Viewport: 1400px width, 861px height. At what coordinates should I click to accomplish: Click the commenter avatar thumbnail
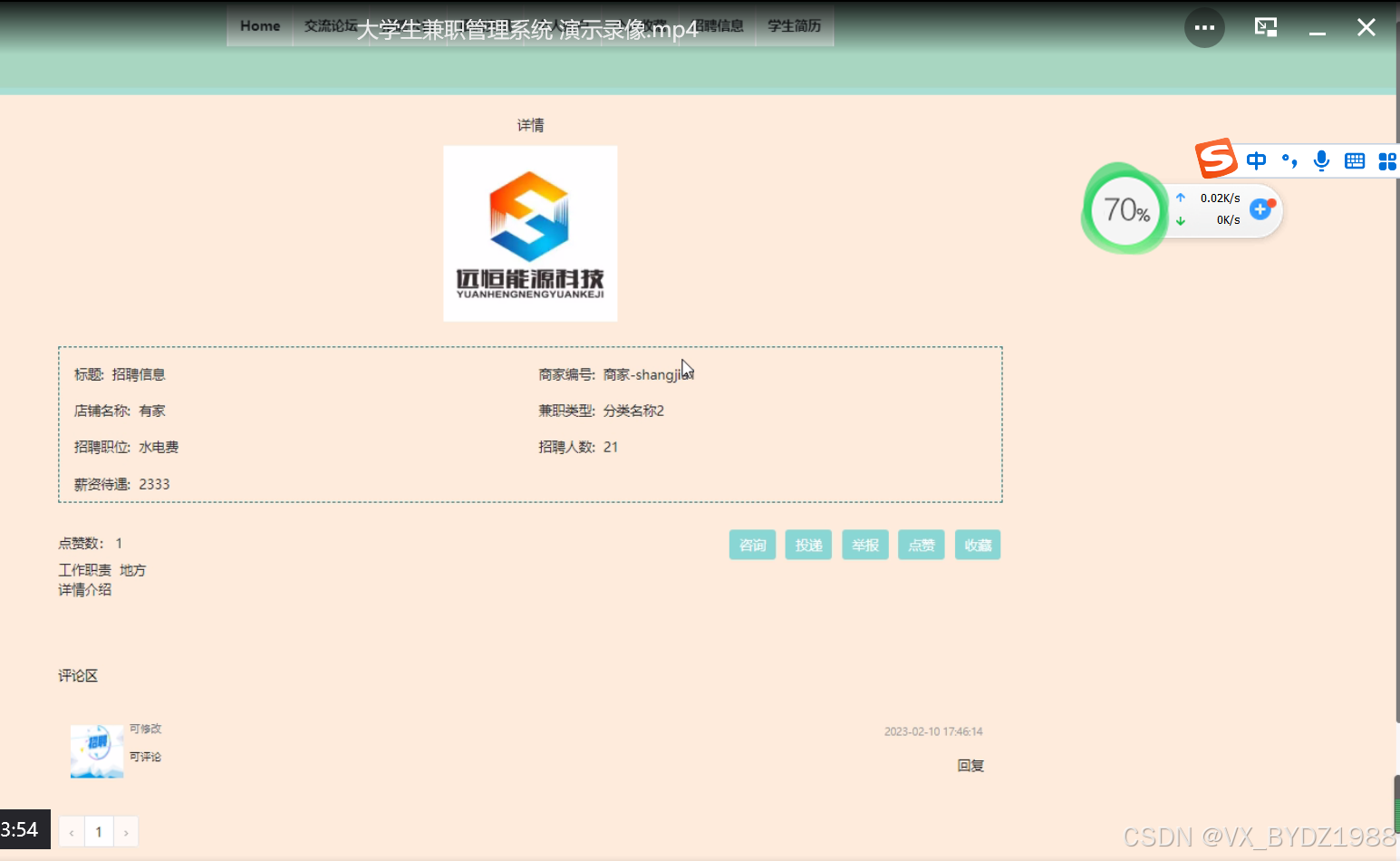[x=97, y=751]
